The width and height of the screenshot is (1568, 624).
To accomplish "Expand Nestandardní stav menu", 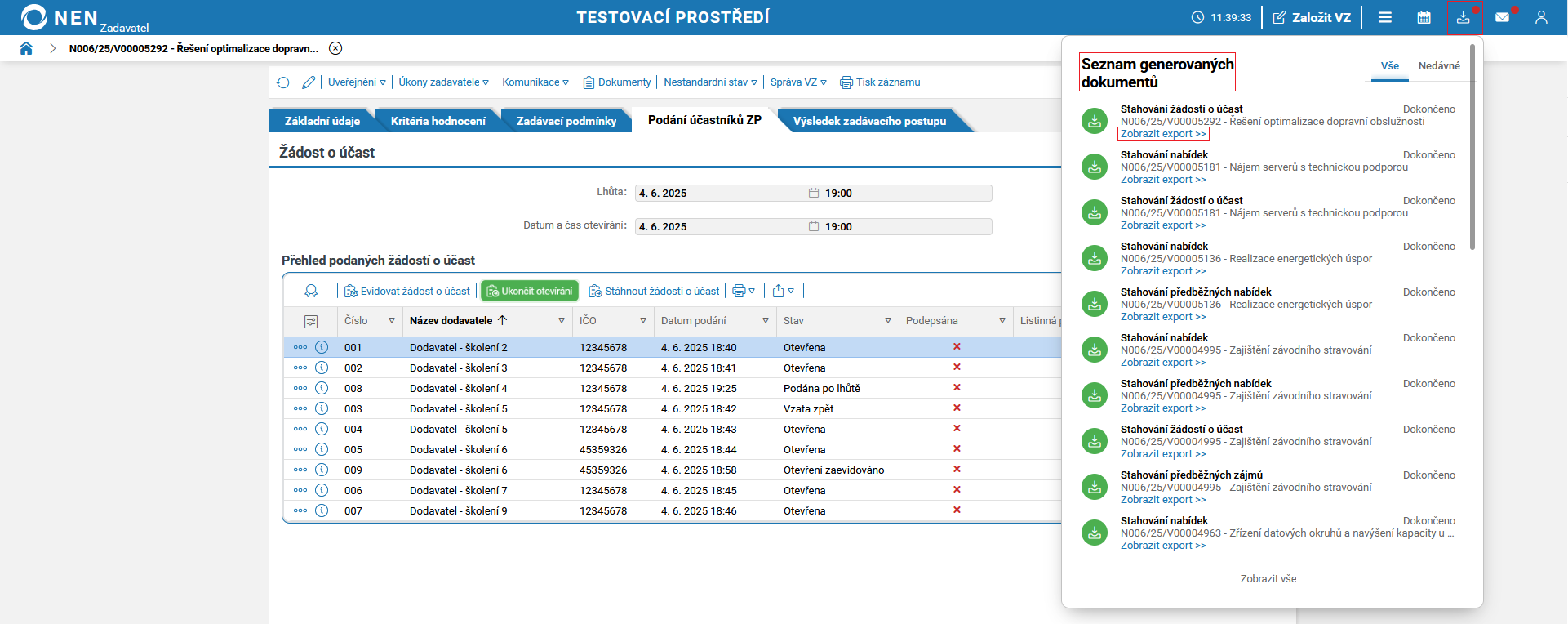I will point(711,82).
